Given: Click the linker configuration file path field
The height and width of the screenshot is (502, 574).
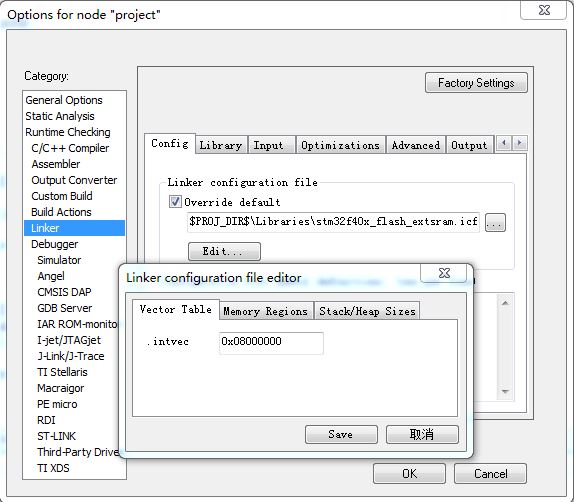Looking at the screenshot, I should coord(333,222).
